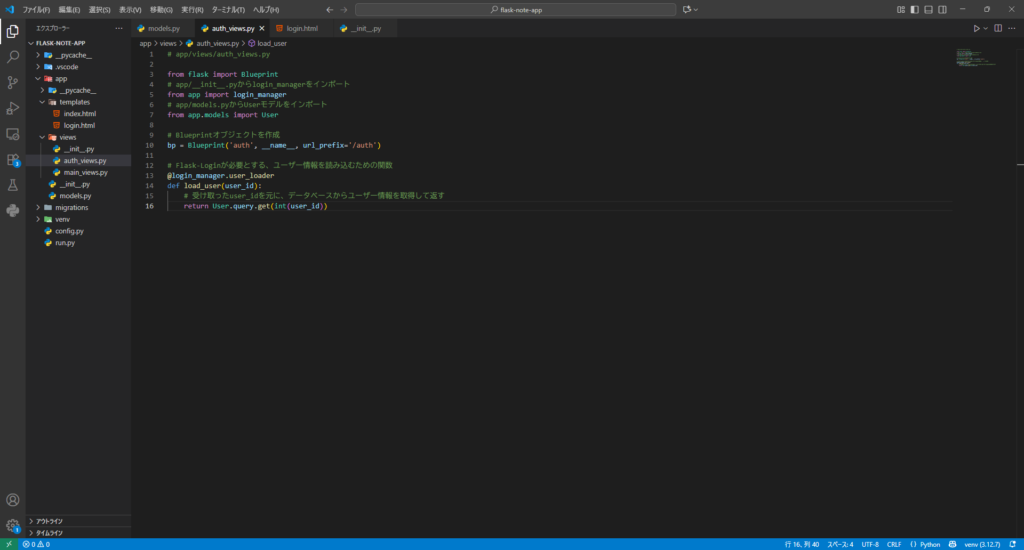
Task: Open the Source Control view
Action: [13, 82]
